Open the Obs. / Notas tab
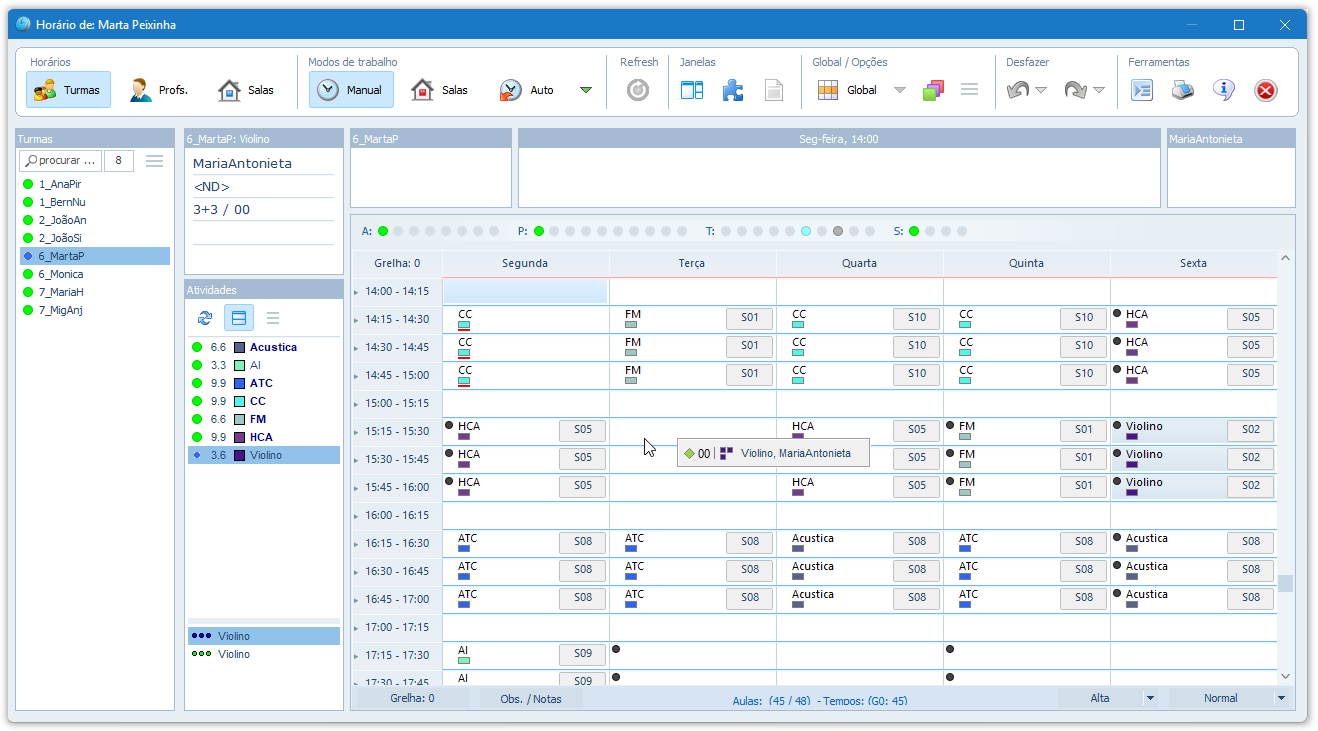The width and height of the screenshot is (1318, 731). (531, 698)
